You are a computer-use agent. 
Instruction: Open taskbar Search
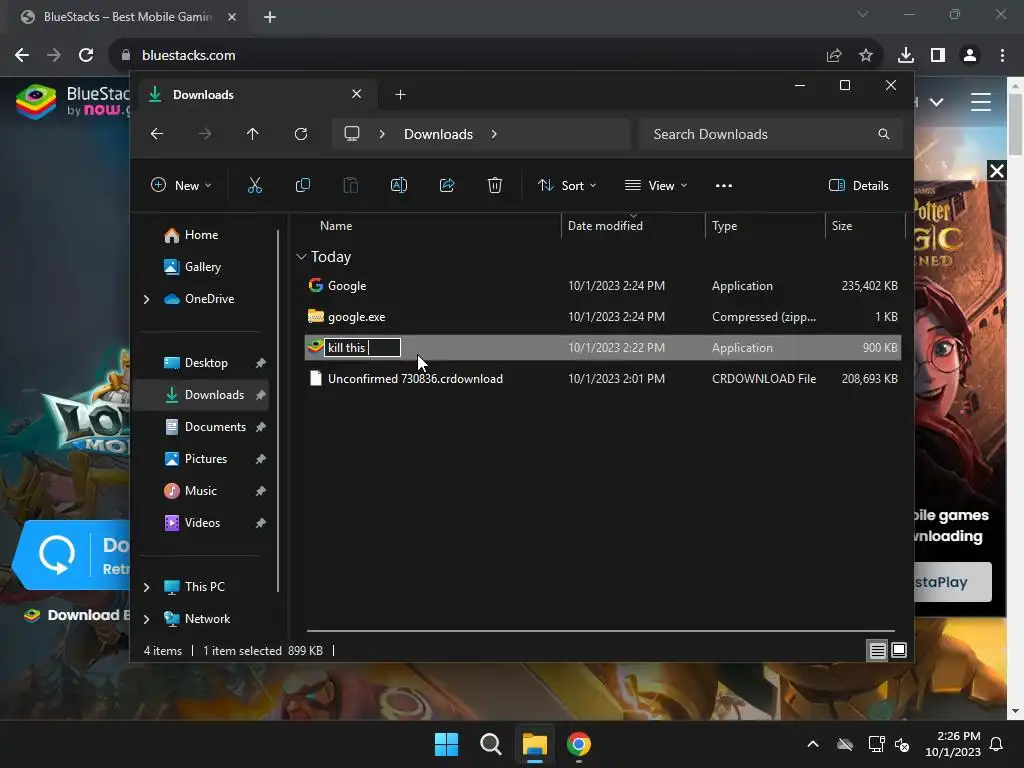490,744
